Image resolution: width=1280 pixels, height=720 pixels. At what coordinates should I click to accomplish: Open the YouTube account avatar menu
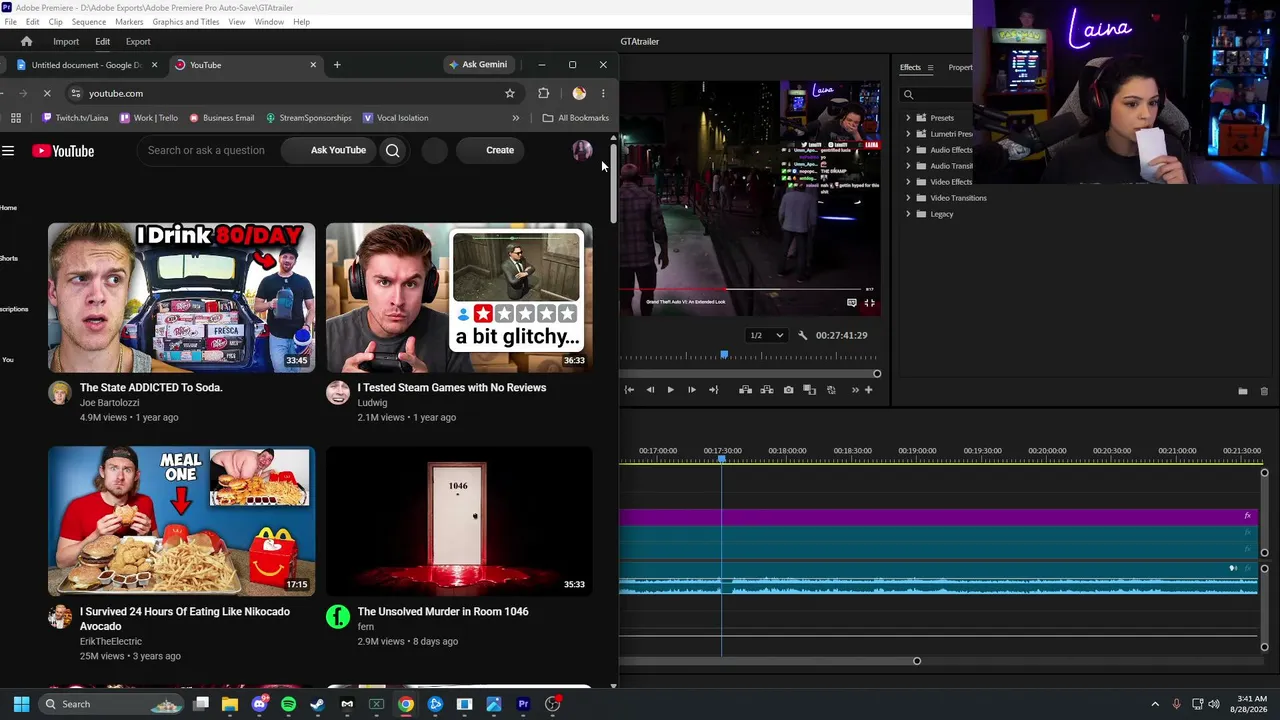pyautogui.click(x=582, y=150)
